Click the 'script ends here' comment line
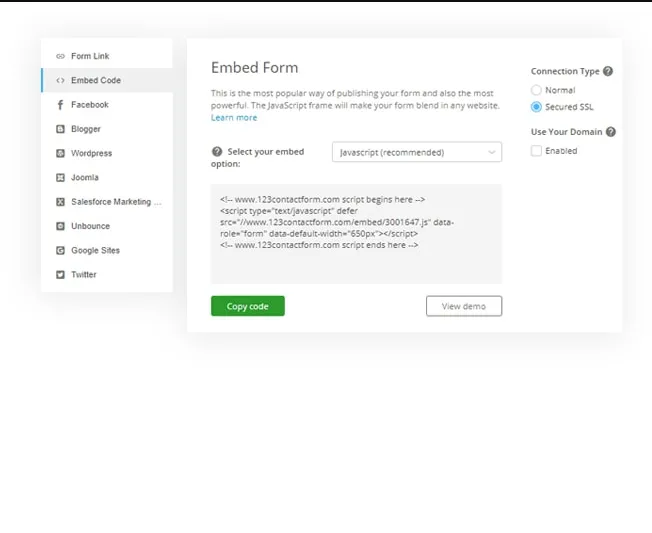The width and height of the screenshot is (652, 533). [319, 245]
